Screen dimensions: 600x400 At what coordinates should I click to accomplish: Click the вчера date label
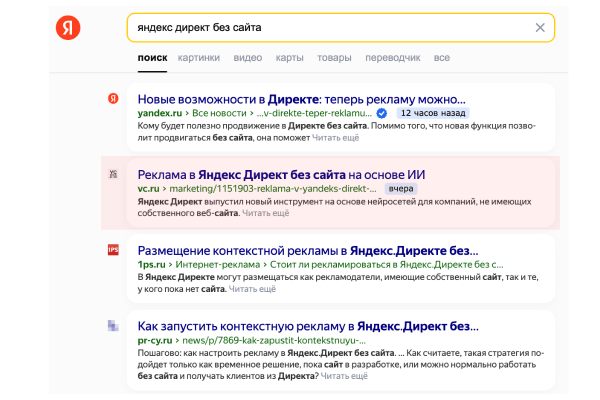[x=401, y=189]
